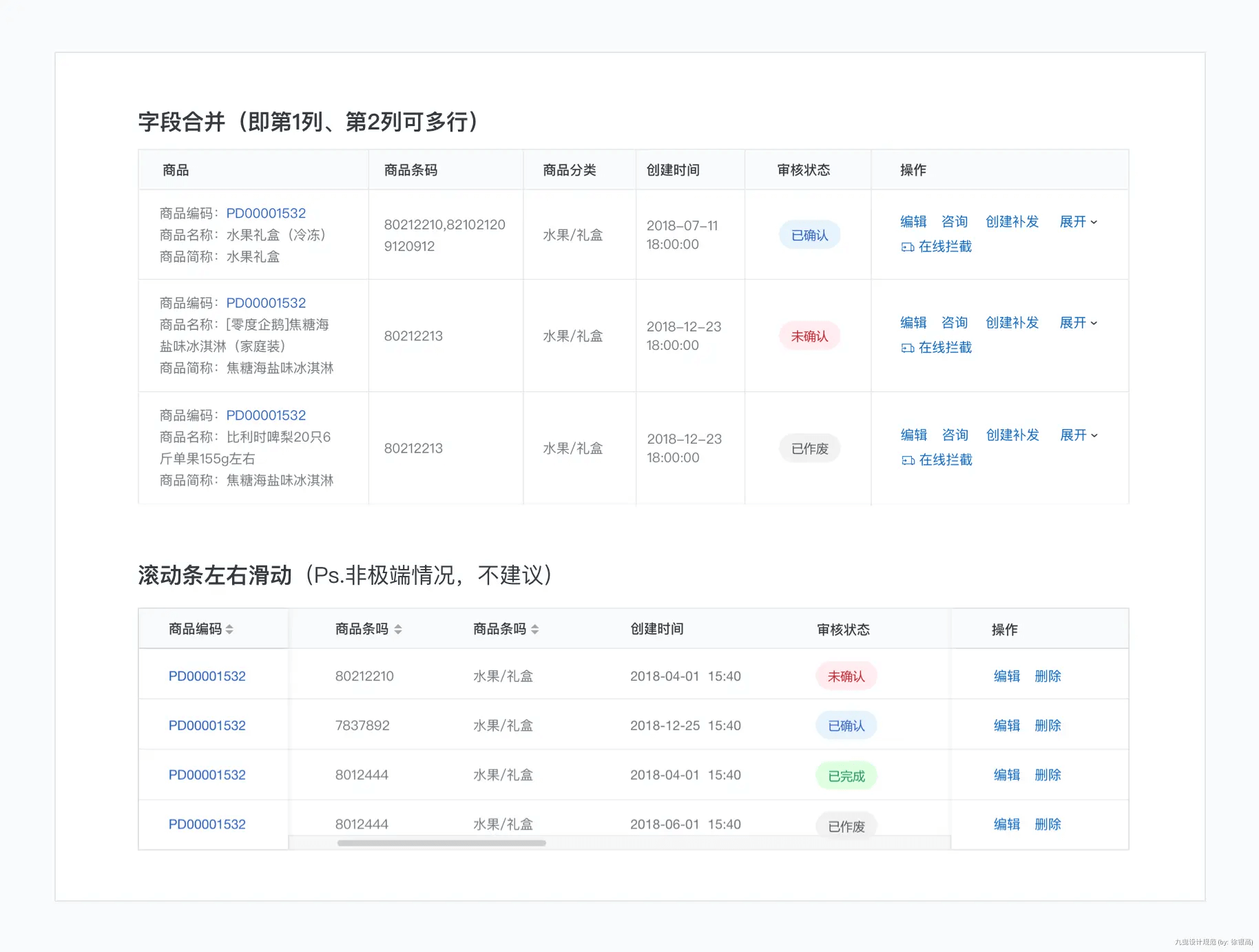Click truck icon of 在线拦截 in 水果礼盒(冷冻) row
The height and width of the screenshot is (952, 1259).
point(908,247)
